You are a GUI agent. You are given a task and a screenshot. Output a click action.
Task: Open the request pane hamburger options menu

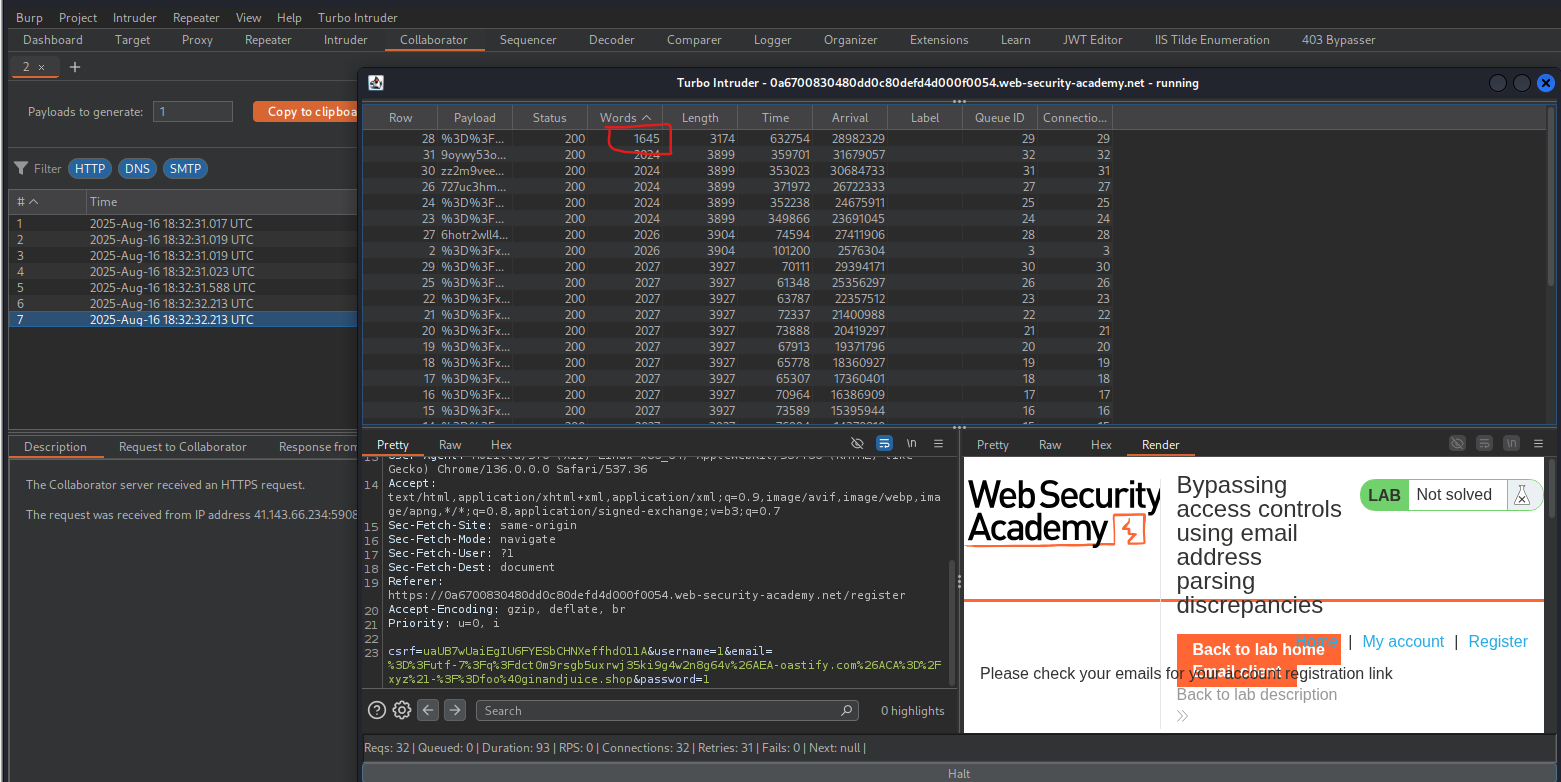938,443
